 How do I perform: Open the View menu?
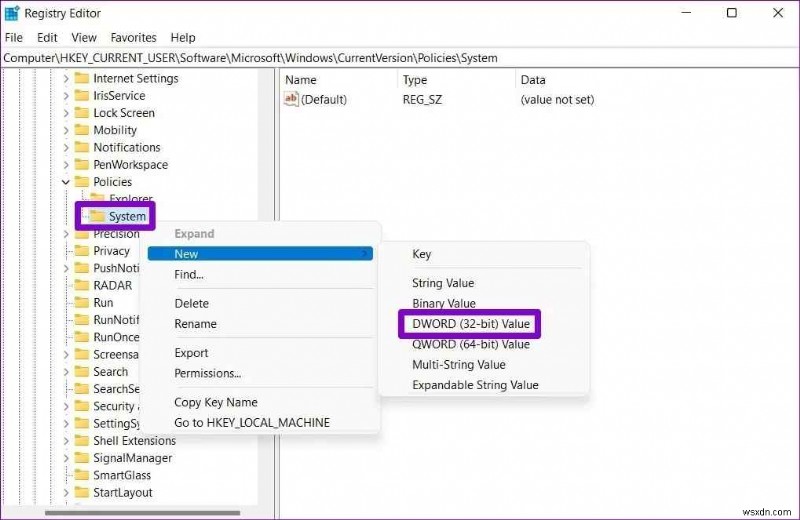pyautogui.click(x=84, y=38)
